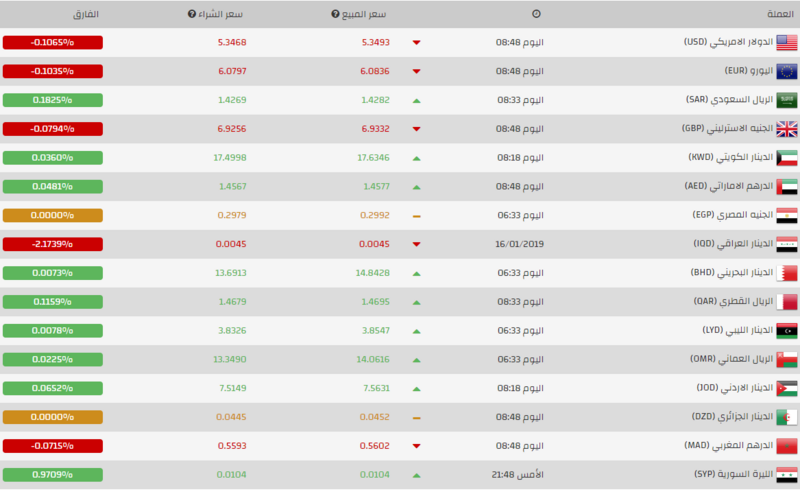Click the Morocco flag icon (MAD)
Image resolution: width=800 pixels, height=492 pixels.
787,446
